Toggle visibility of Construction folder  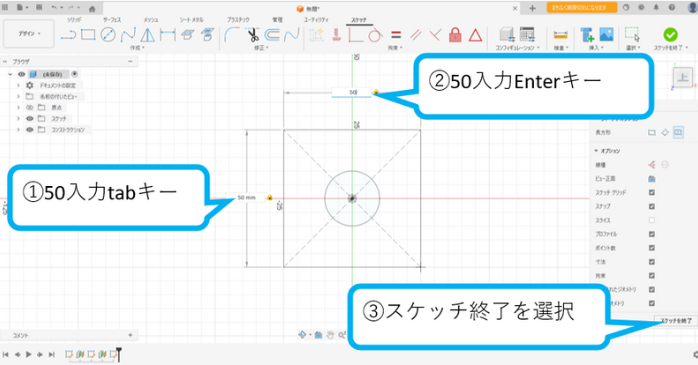[x=29, y=130]
